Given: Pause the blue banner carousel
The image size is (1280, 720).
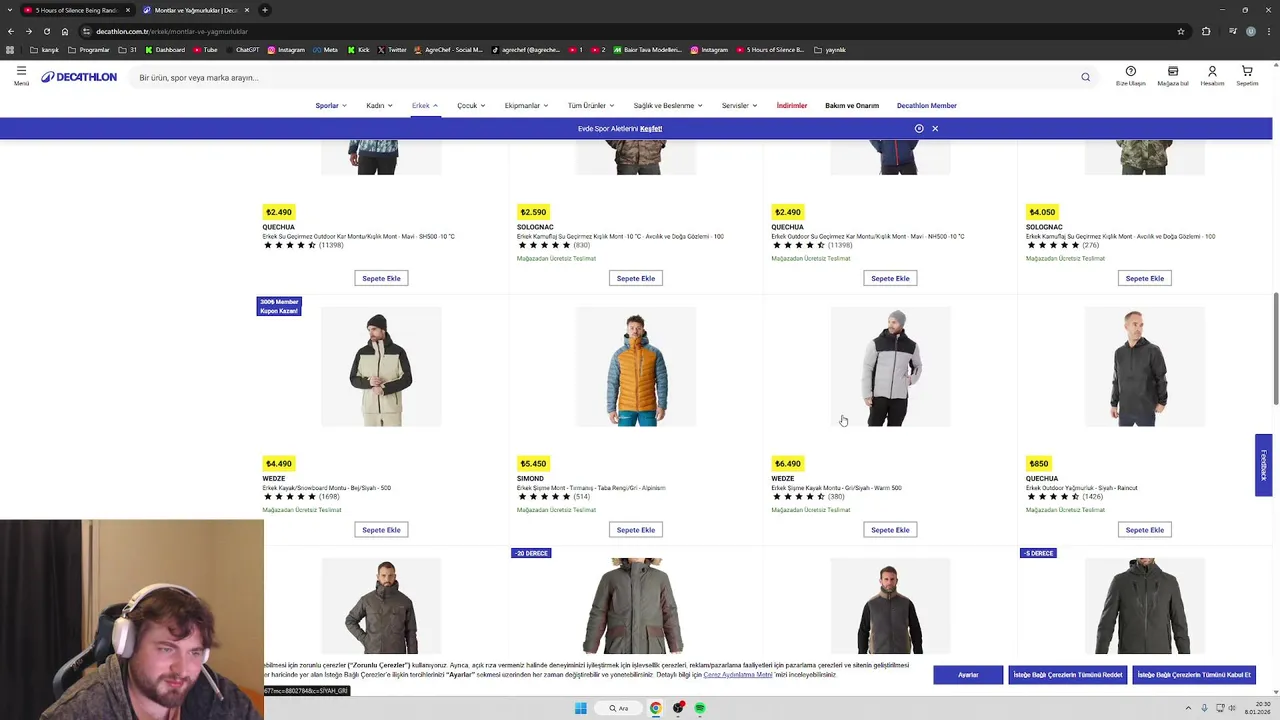Looking at the screenshot, I should (919, 128).
